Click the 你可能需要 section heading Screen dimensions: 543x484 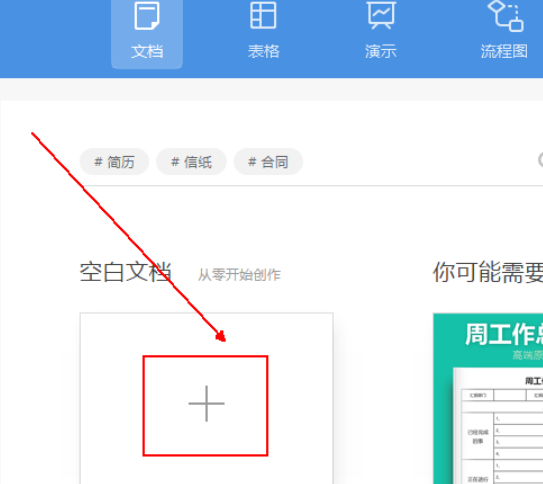(488, 272)
